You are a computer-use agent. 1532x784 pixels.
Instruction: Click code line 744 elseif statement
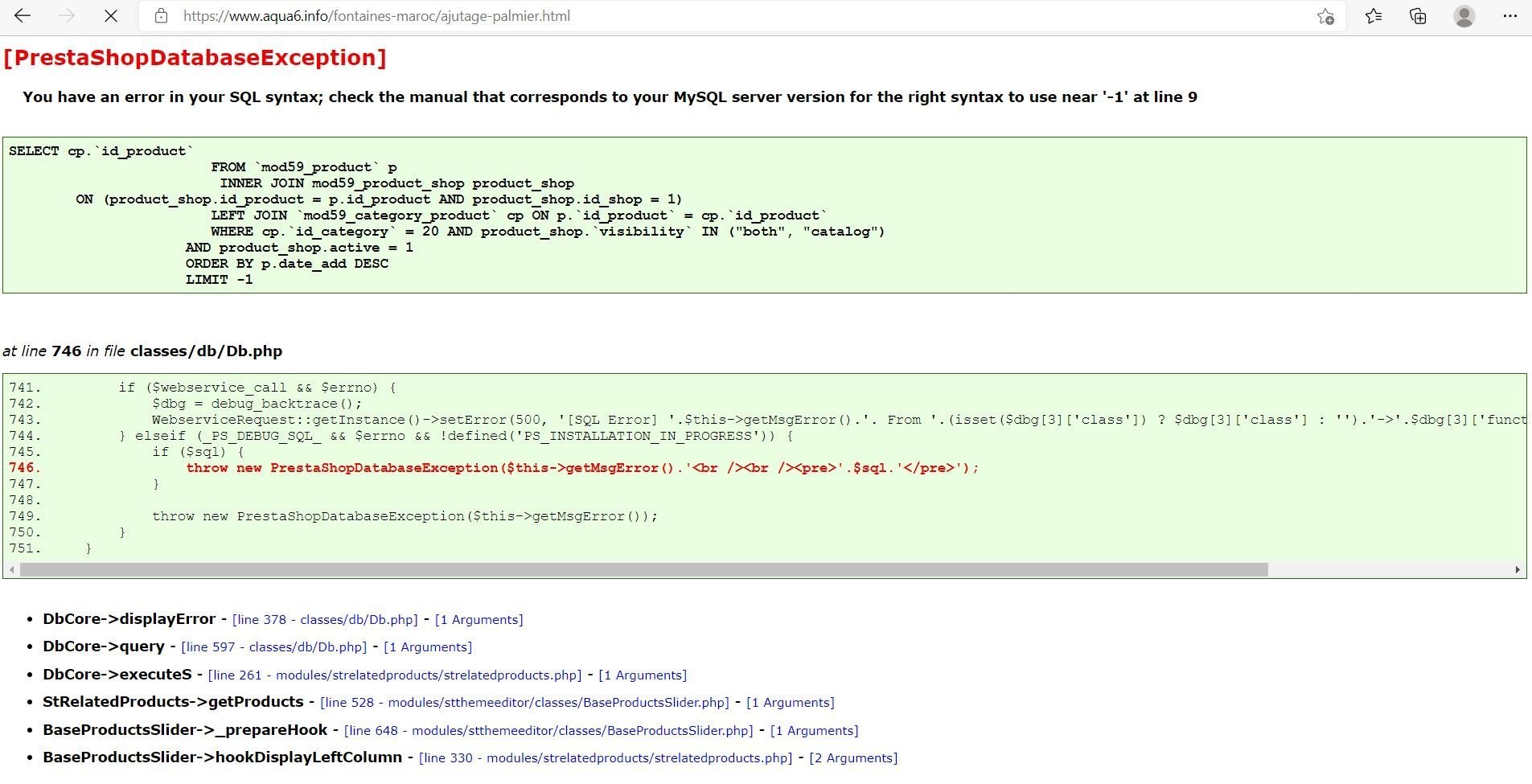(457, 436)
